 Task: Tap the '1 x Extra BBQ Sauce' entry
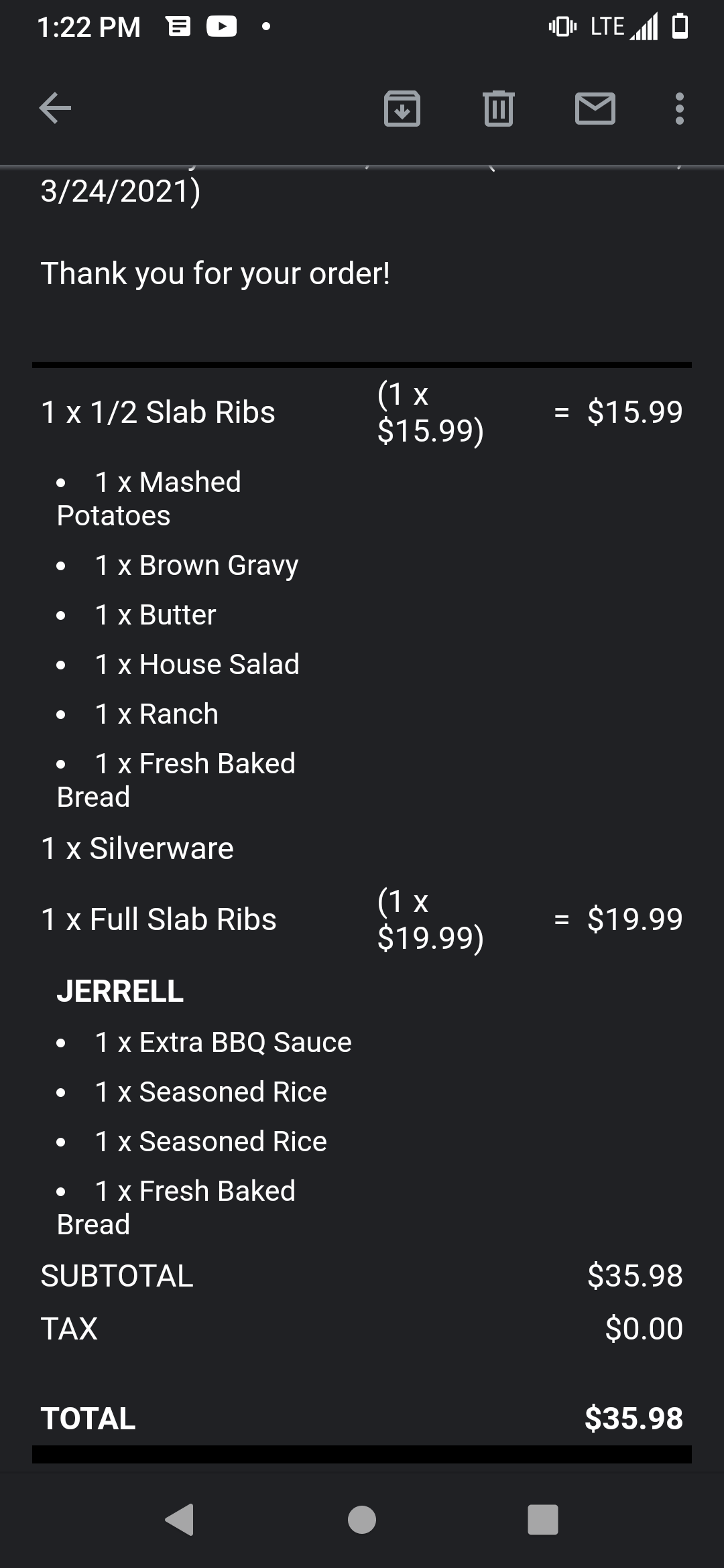coord(223,1042)
